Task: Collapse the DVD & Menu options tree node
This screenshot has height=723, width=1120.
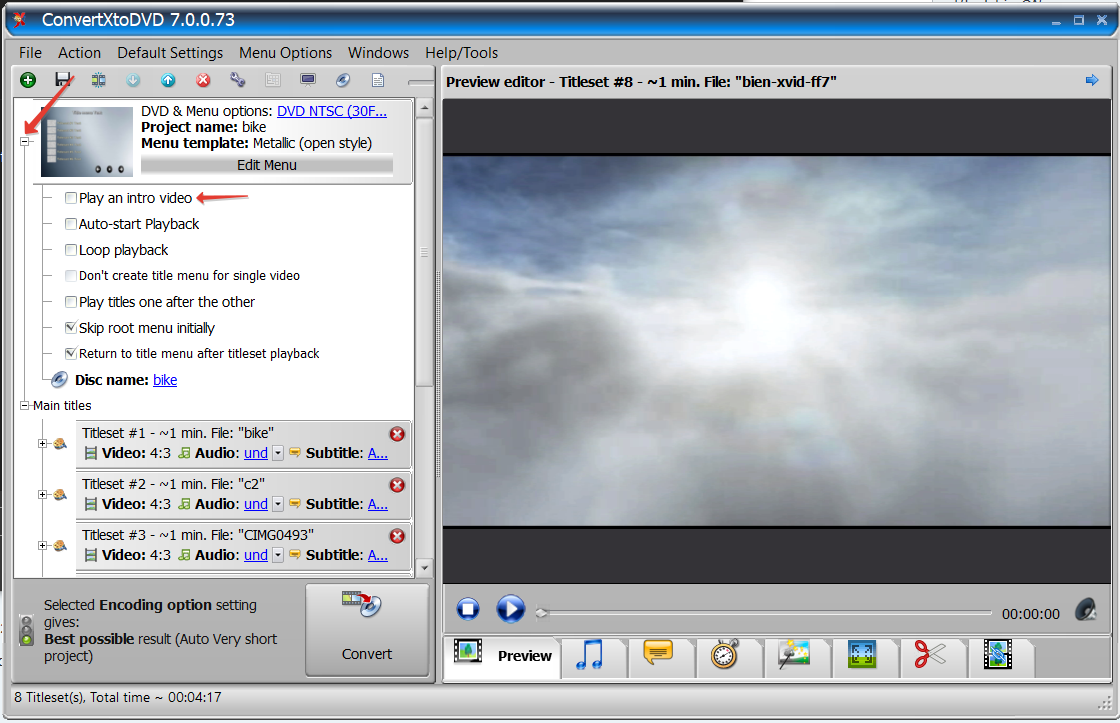Action: (25, 141)
